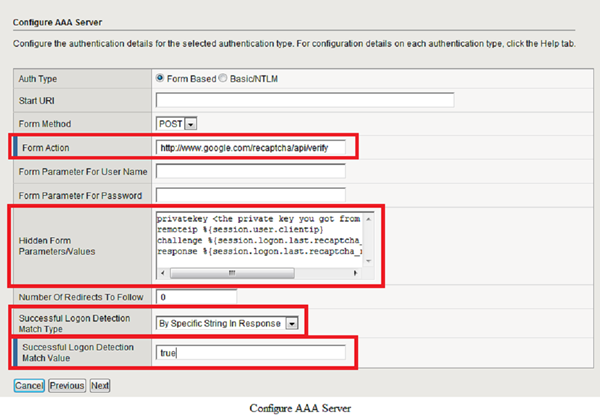This screenshot has width=600, height=420.
Task: Click the Successful Logon Detection Match Value field
Action: click(x=251, y=352)
